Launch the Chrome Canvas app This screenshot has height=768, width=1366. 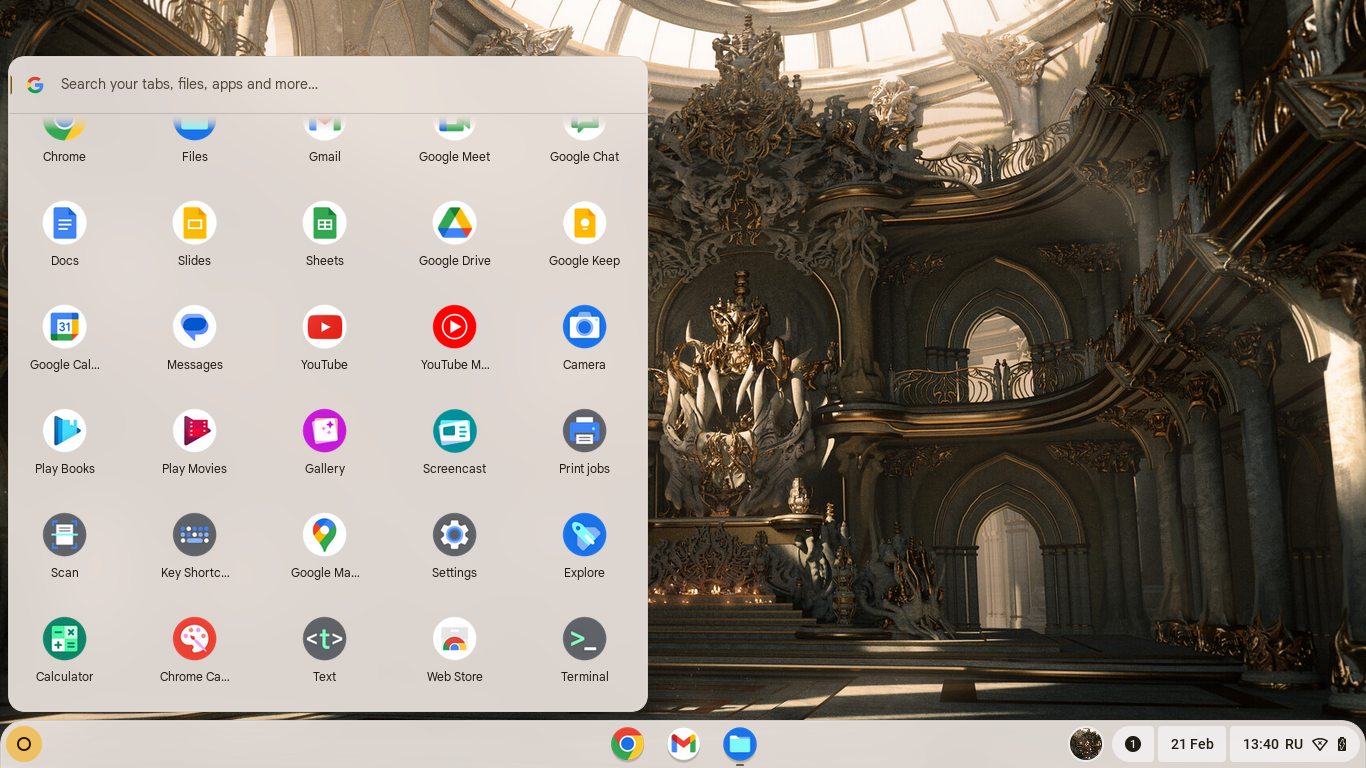(195, 639)
